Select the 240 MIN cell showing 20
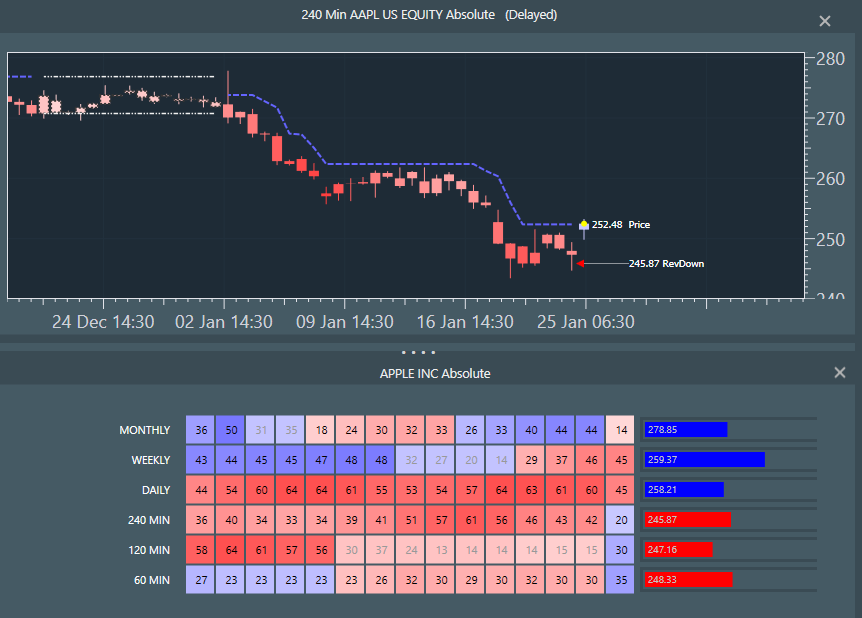 [621, 520]
